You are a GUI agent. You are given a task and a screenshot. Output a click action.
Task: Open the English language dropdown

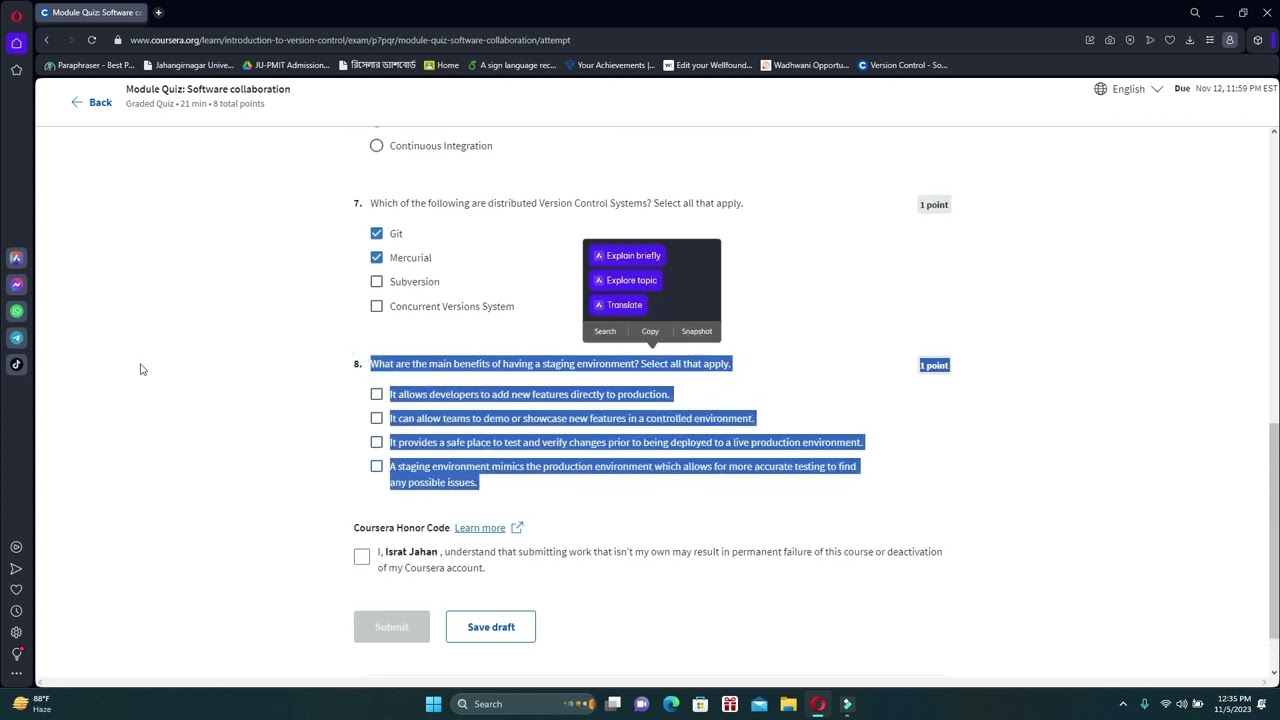pos(1129,89)
